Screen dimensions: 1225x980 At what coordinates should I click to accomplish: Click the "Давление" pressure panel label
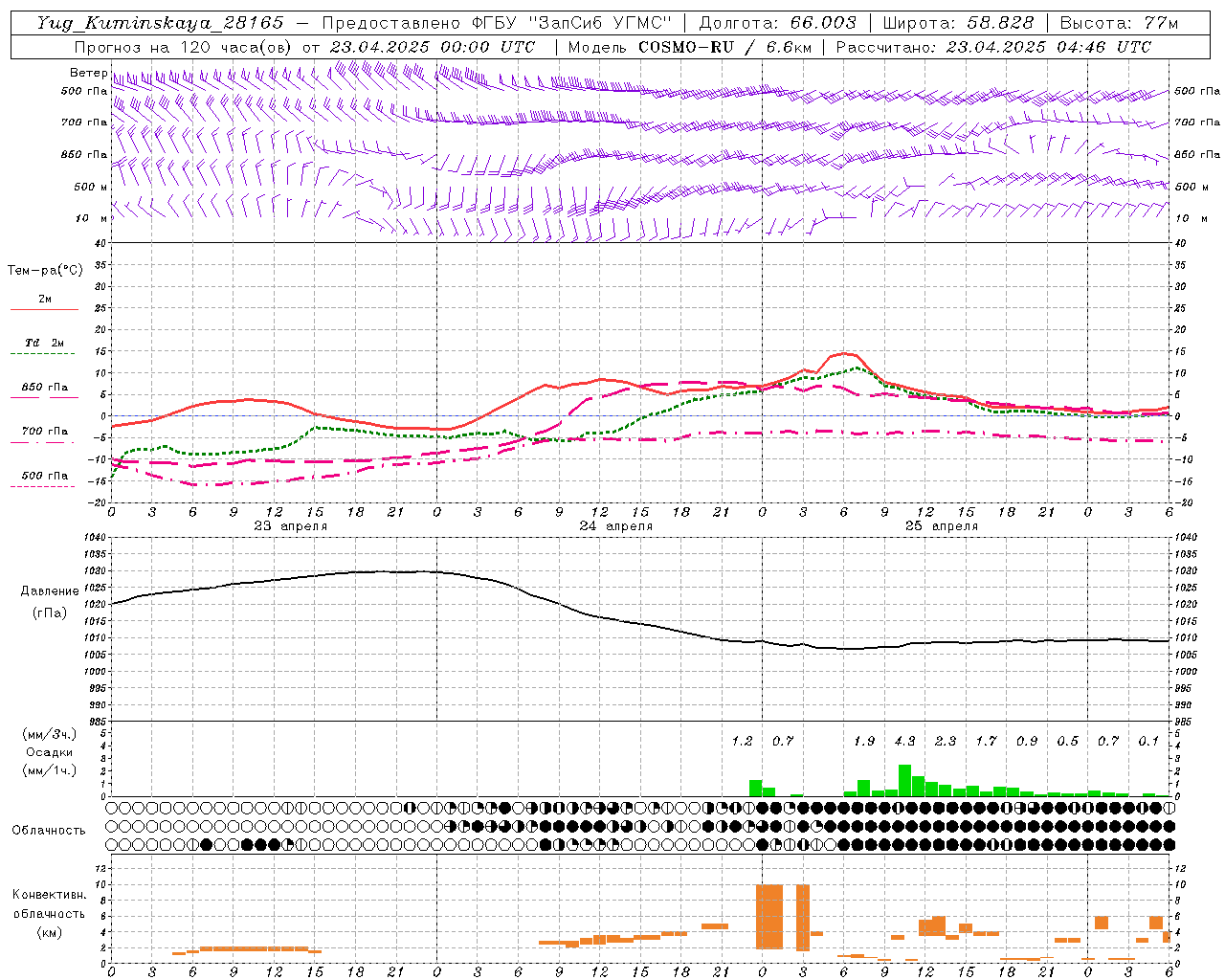[x=50, y=591]
